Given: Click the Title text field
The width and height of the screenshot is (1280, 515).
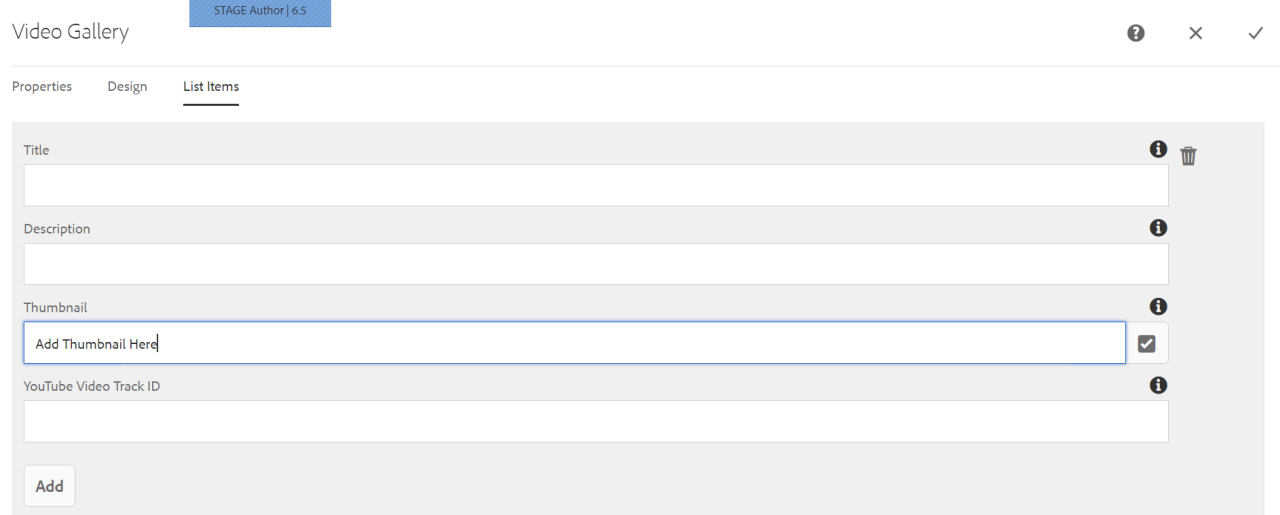Looking at the screenshot, I should coord(596,185).
